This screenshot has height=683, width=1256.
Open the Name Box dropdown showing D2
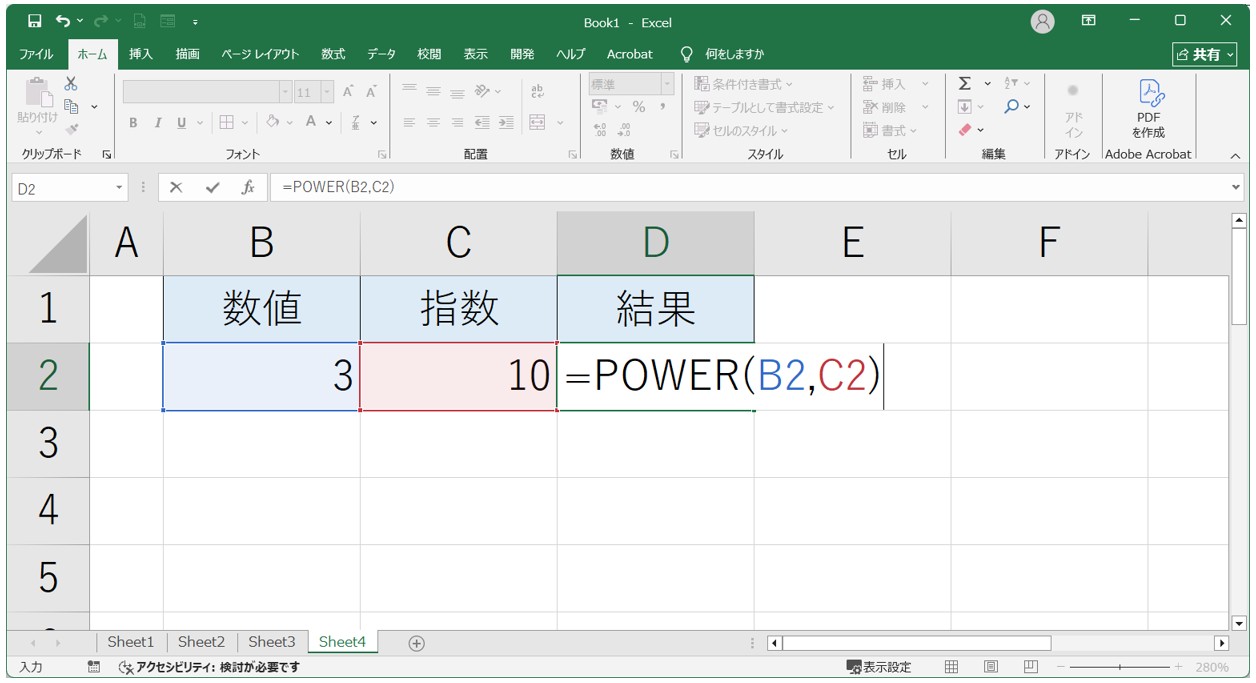pos(120,188)
